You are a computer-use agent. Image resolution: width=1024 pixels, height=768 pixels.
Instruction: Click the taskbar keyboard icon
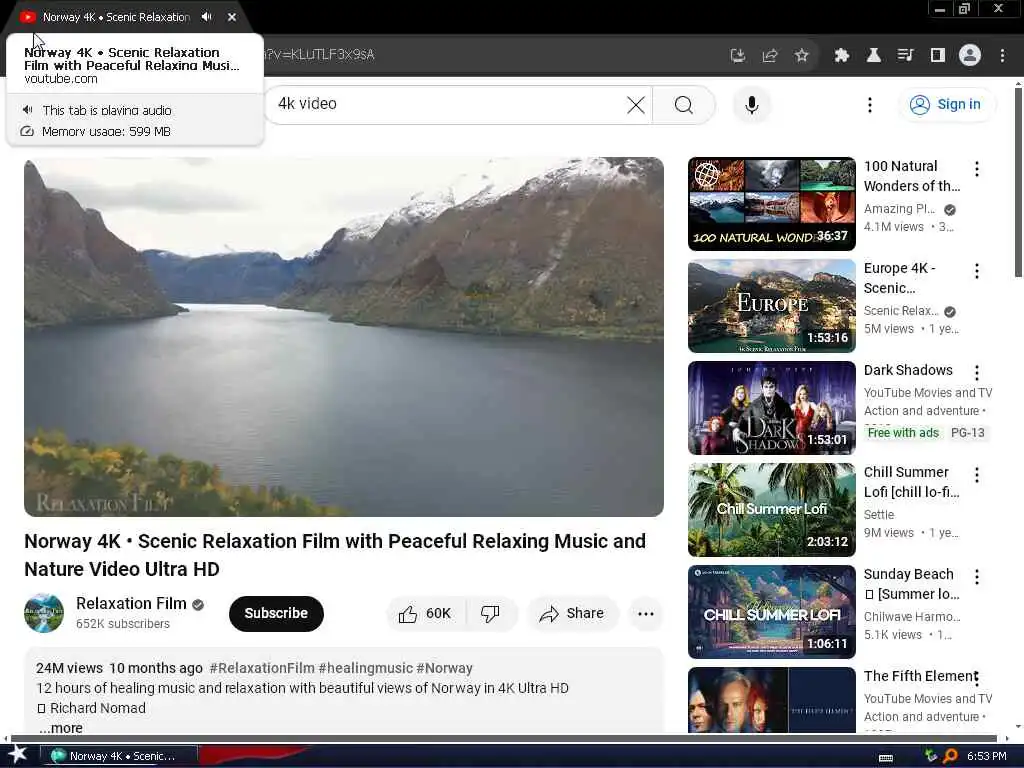[886, 757]
